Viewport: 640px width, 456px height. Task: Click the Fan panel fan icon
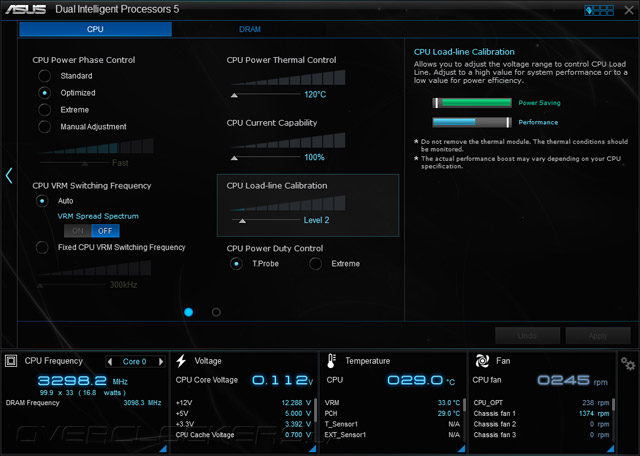click(482, 361)
